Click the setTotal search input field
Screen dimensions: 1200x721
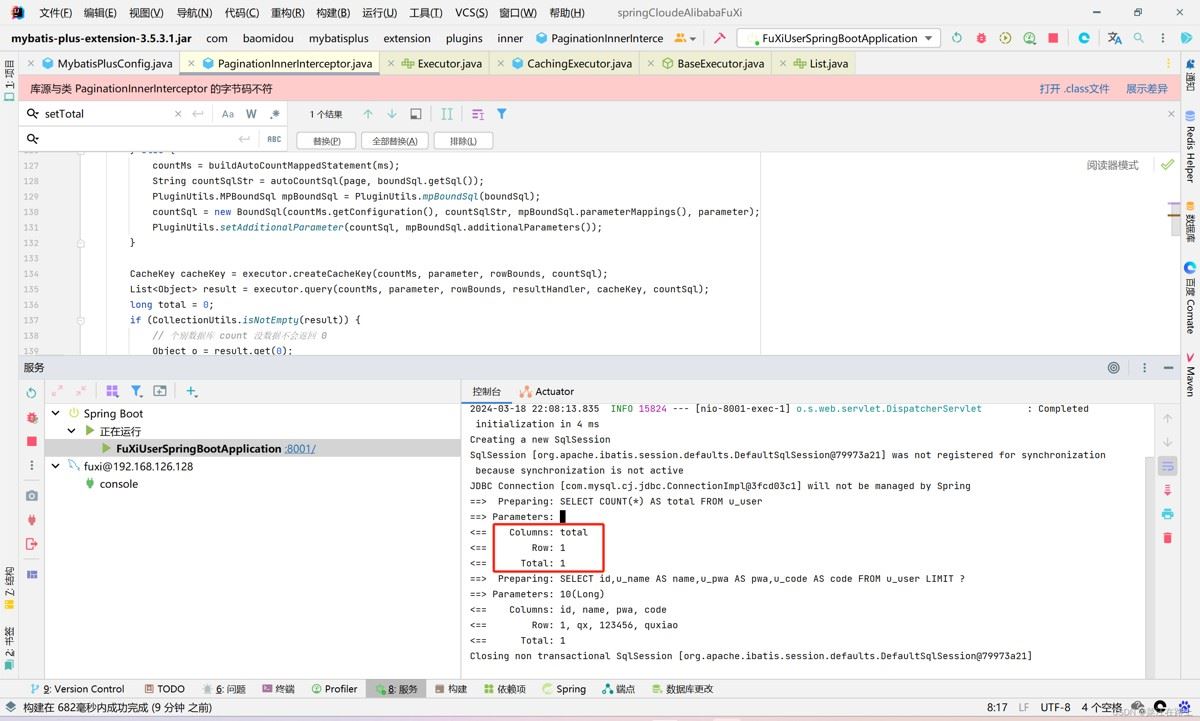[108, 114]
